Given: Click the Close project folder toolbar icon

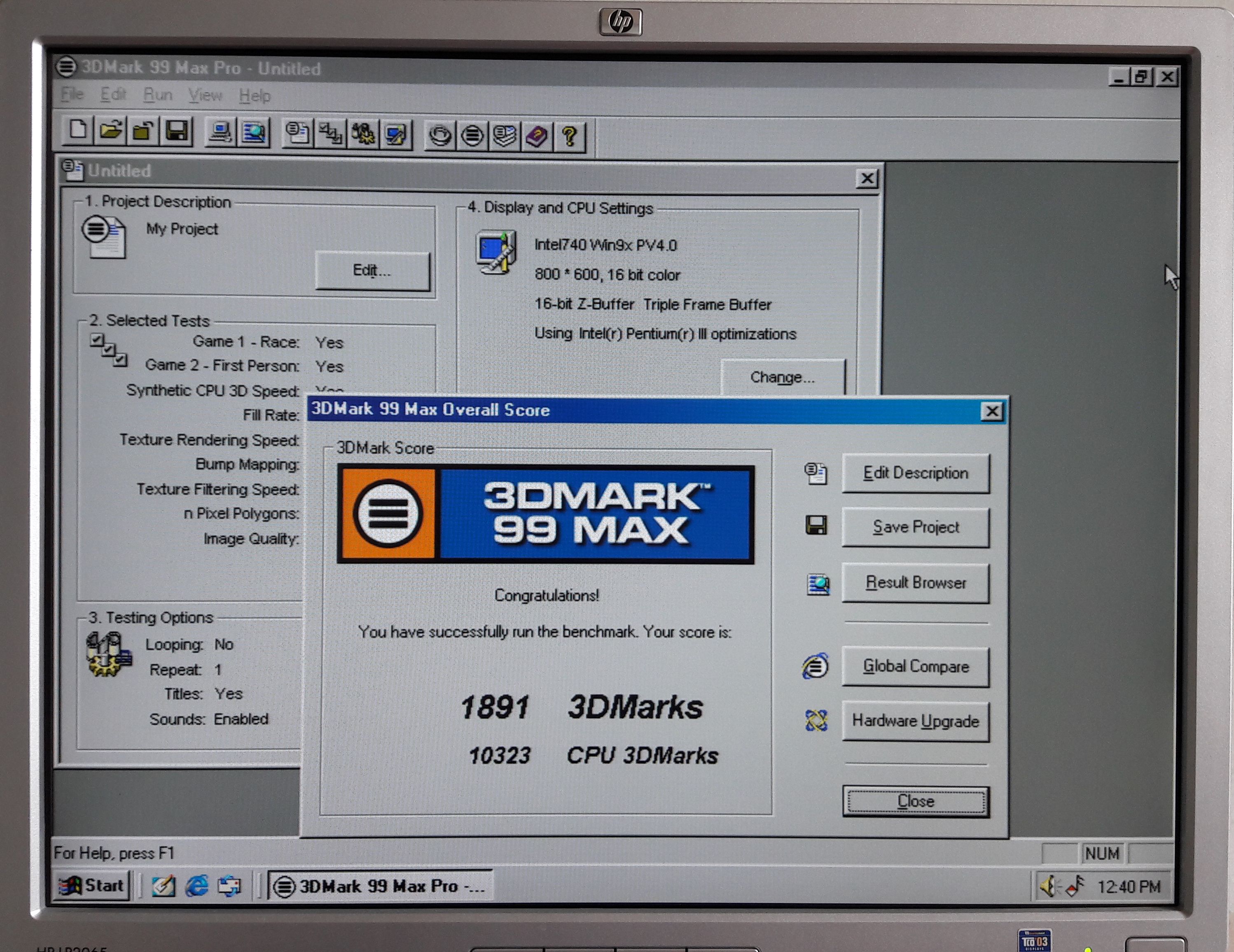Looking at the screenshot, I should (143, 132).
